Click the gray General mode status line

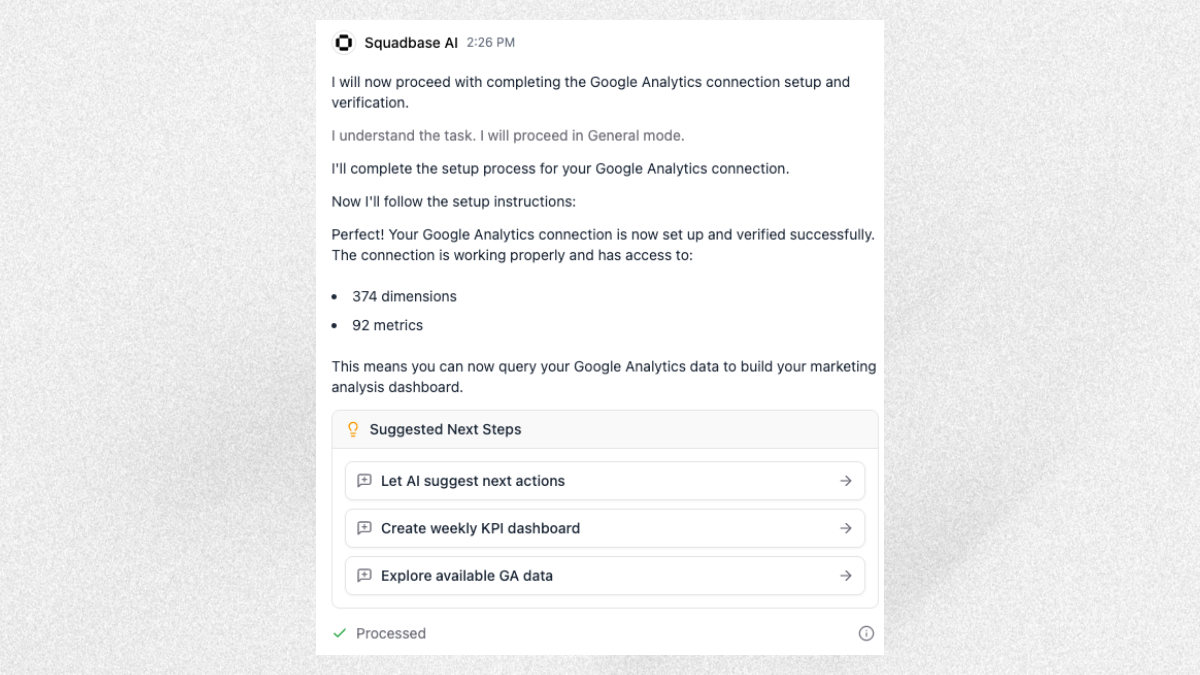click(508, 135)
